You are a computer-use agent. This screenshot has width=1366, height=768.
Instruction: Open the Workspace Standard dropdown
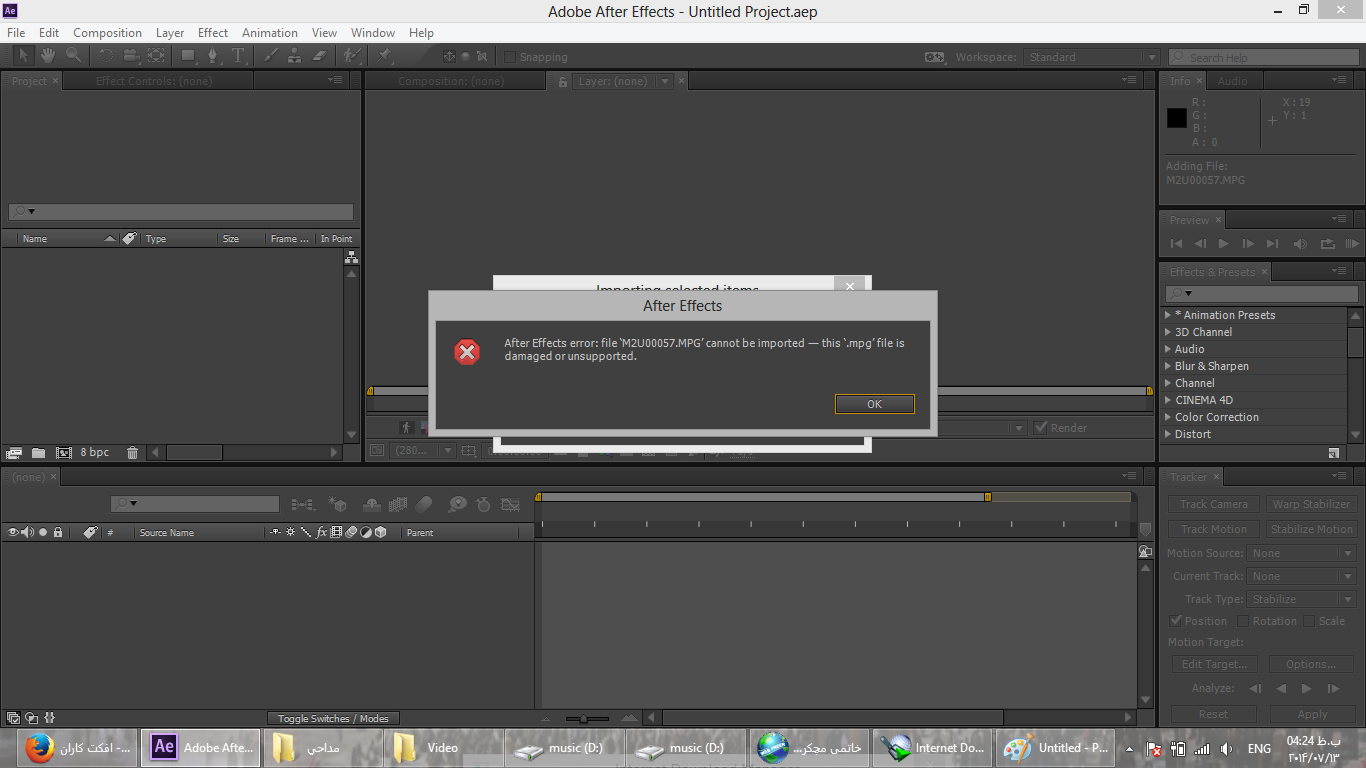click(1092, 57)
